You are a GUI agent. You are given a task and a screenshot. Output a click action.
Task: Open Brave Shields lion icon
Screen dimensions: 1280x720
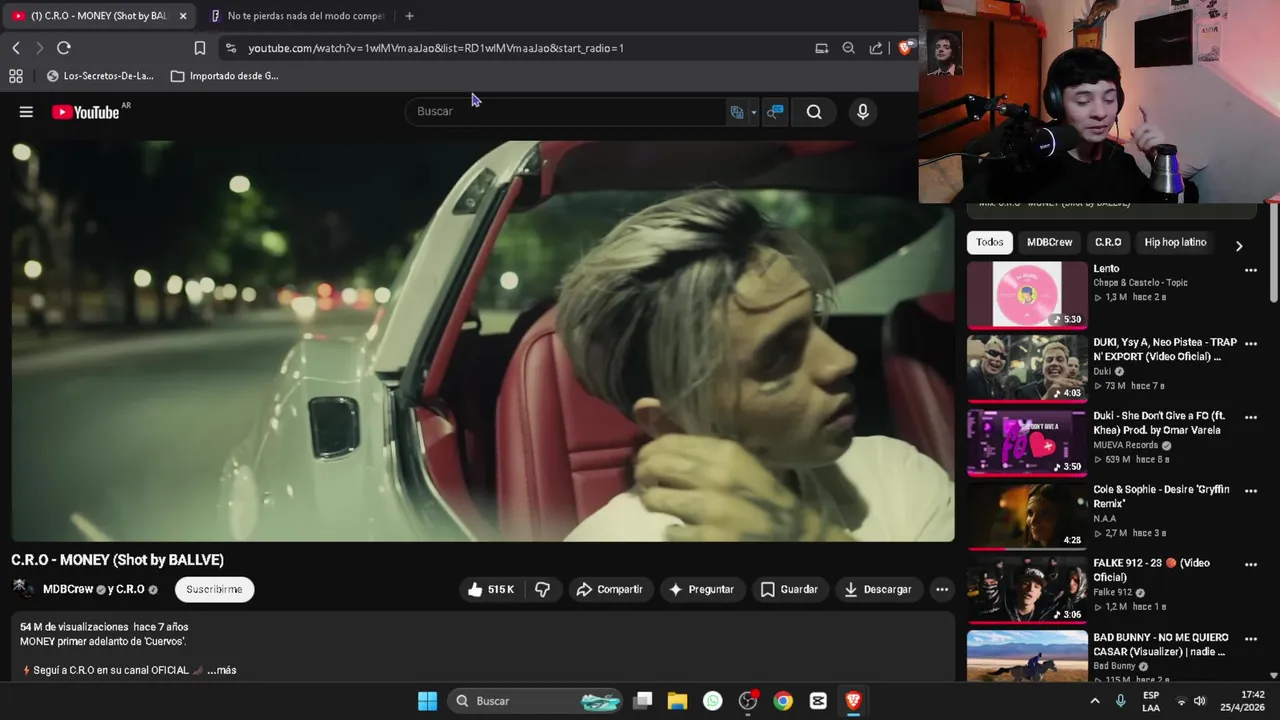905,48
